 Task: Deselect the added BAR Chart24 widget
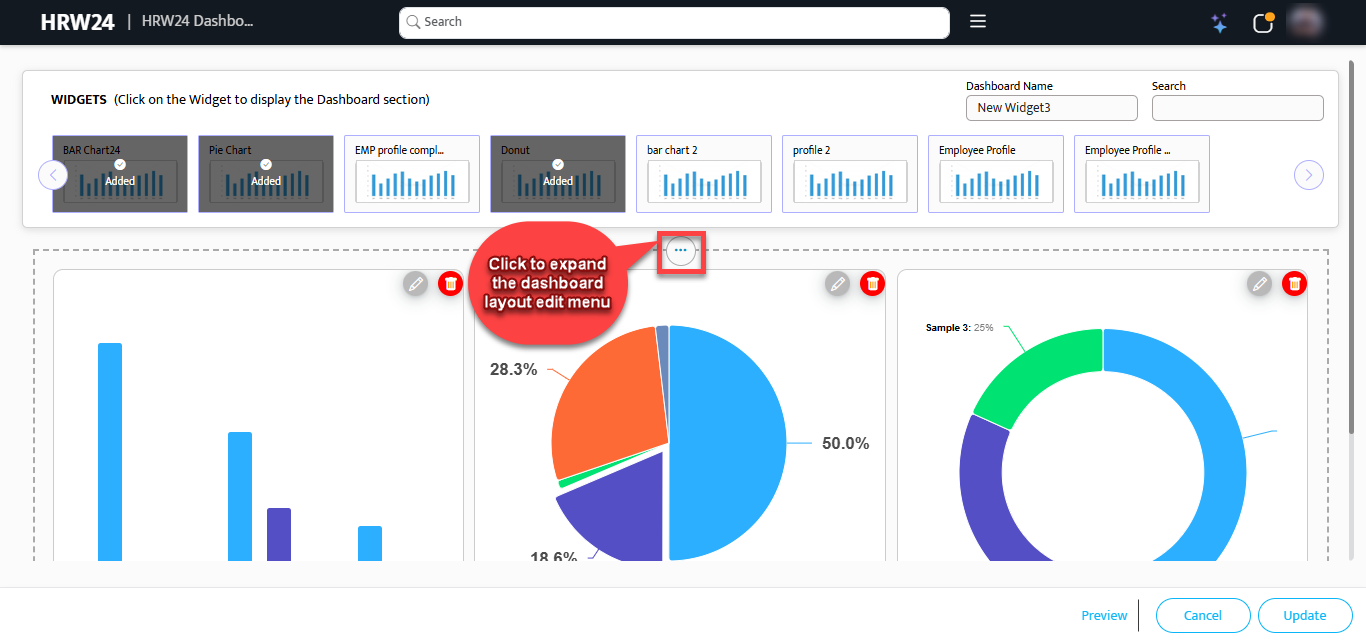coord(120,174)
